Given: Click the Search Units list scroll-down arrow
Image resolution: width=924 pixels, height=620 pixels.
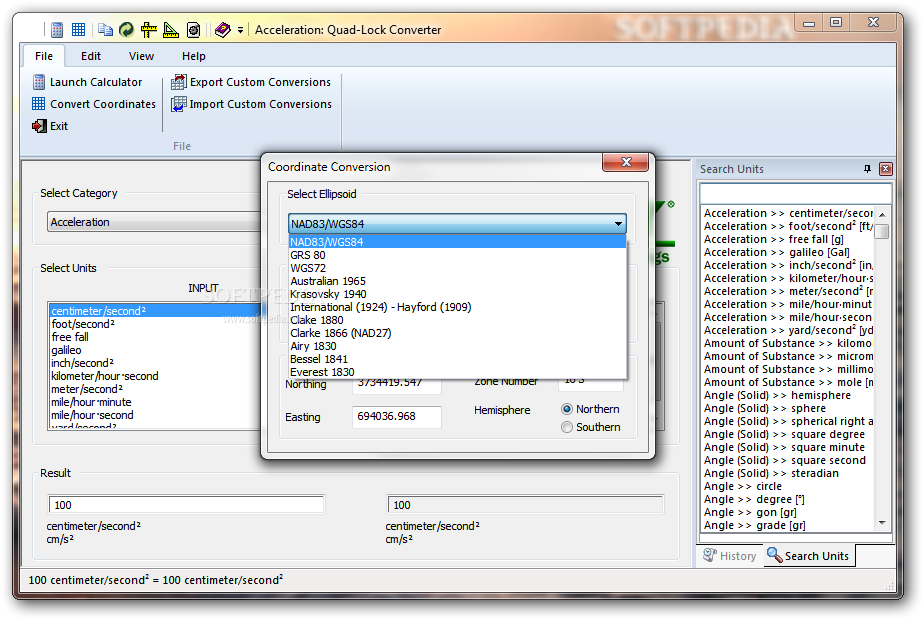Looking at the screenshot, I should [x=882, y=523].
